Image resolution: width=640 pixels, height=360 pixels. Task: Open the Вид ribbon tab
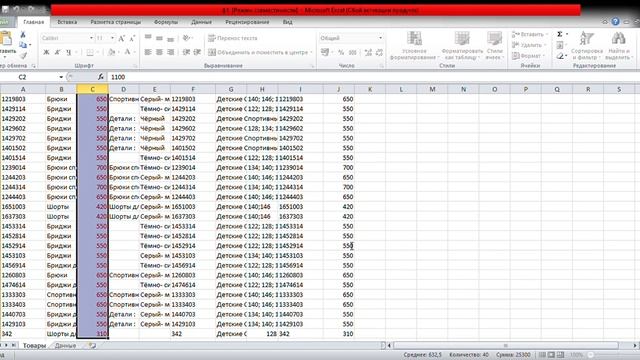pos(287,22)
